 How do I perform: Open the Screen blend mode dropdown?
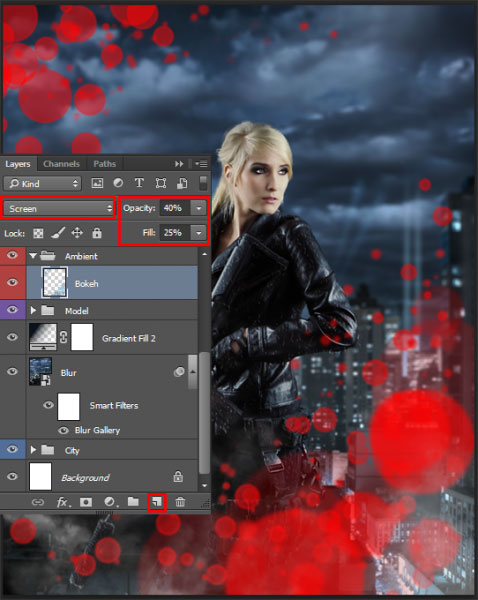tap(59, 209)
